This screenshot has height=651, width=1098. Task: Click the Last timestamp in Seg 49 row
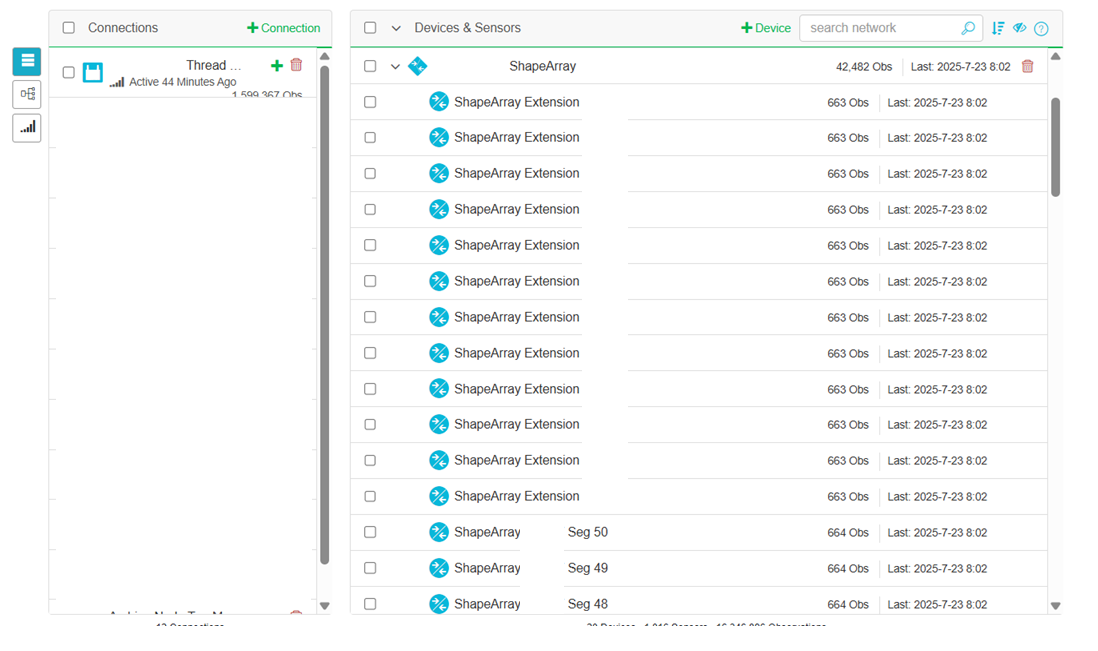(938, 568)
